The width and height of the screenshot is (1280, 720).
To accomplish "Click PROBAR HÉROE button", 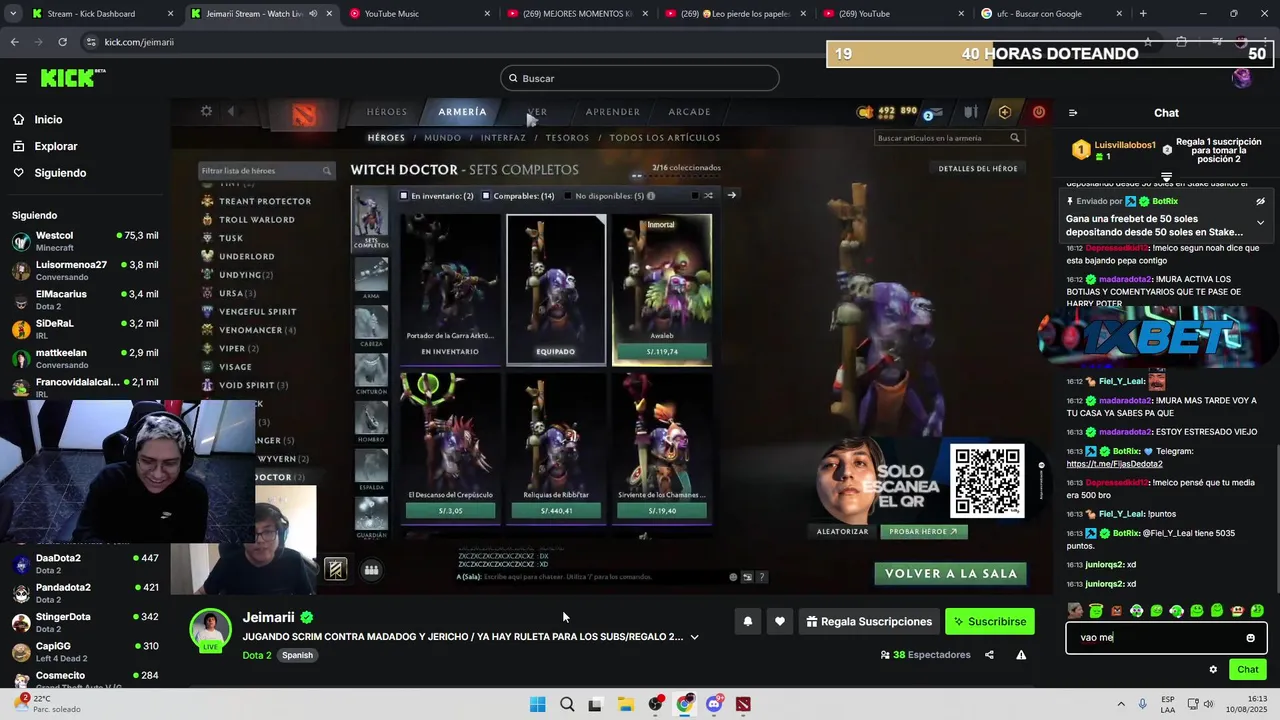I will pyautogui.click(x=923, y=532).
